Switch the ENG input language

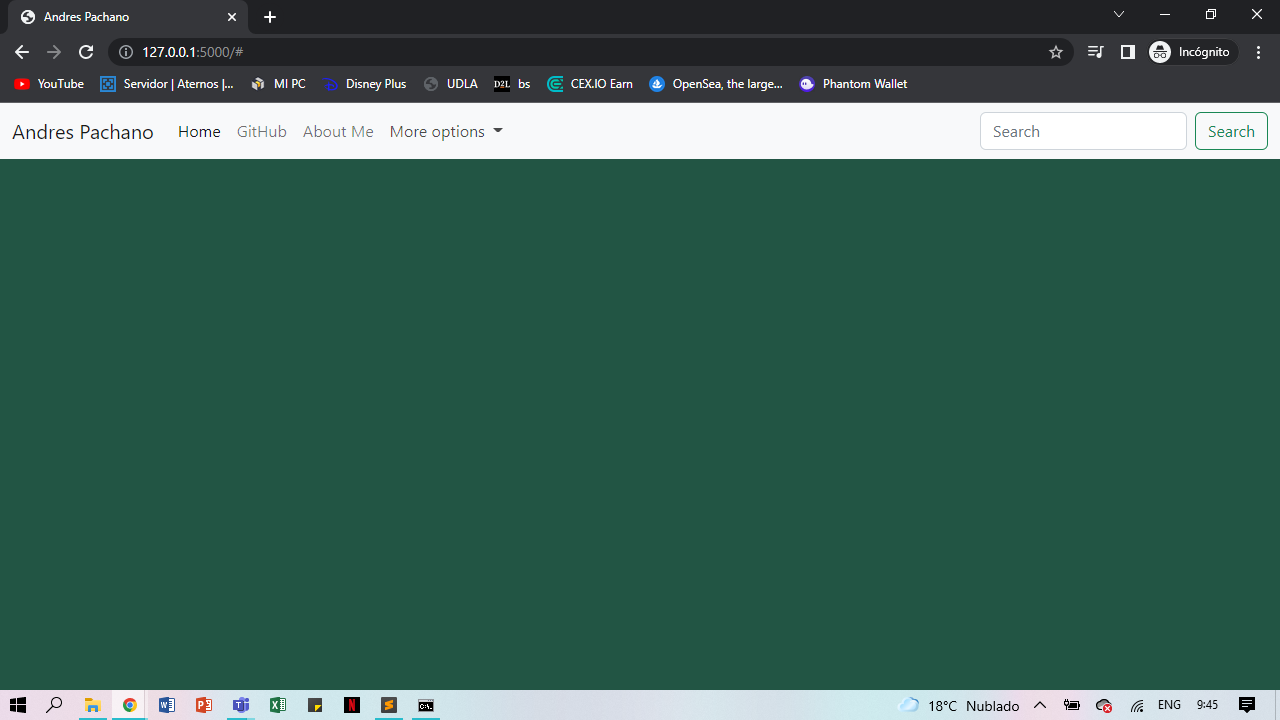[x=1169, y=705]
